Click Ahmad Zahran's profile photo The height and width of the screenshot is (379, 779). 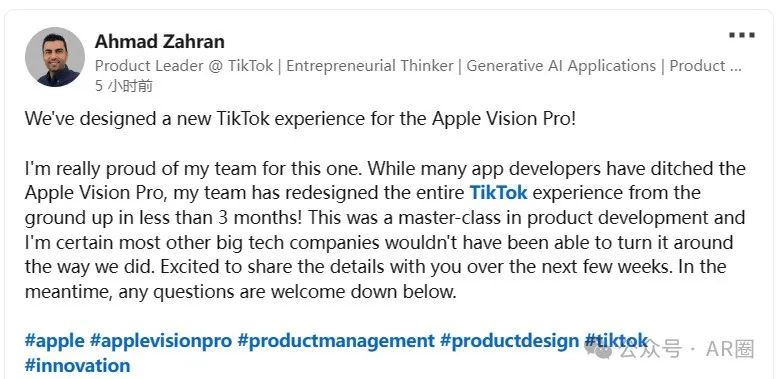[x=55, y=57]
